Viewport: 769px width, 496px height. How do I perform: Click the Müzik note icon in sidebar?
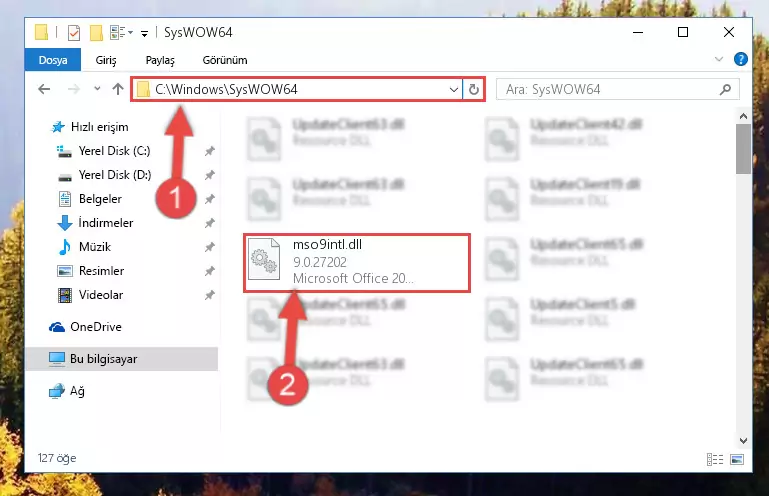click(x=65, y=247)
